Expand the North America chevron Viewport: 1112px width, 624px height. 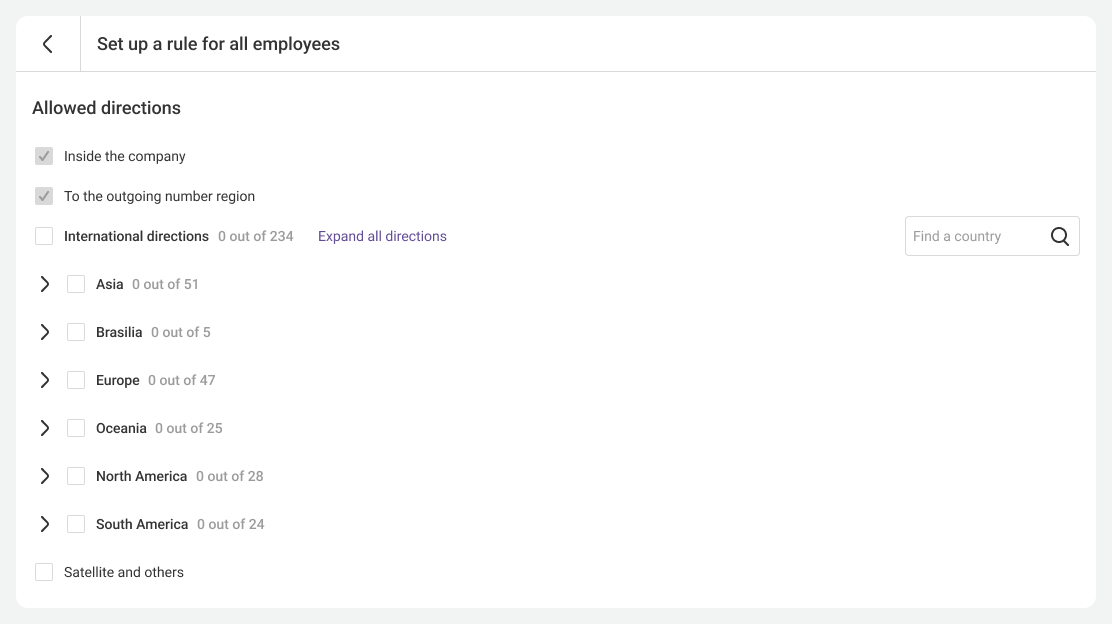[44, 476]
